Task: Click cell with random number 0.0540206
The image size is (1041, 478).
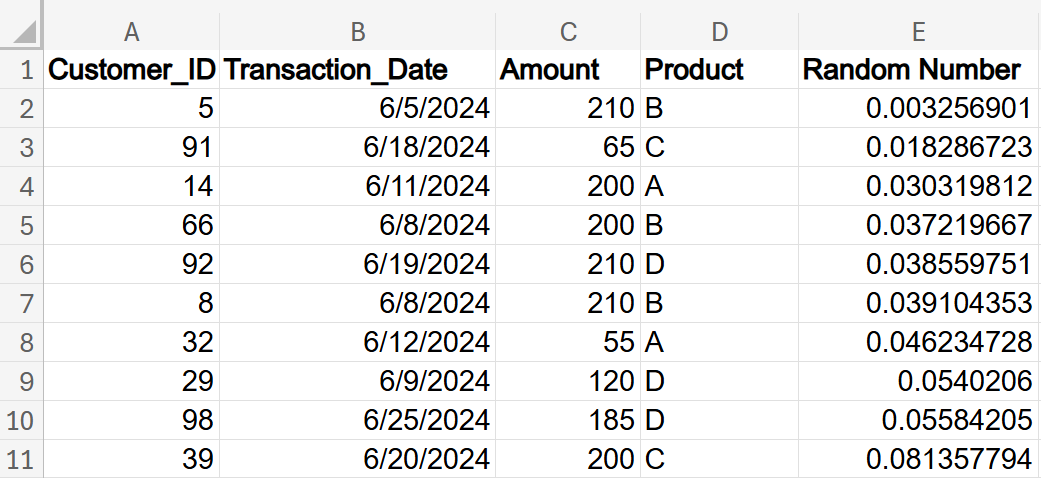Action: pyautogui.click(x=918, y=381)
